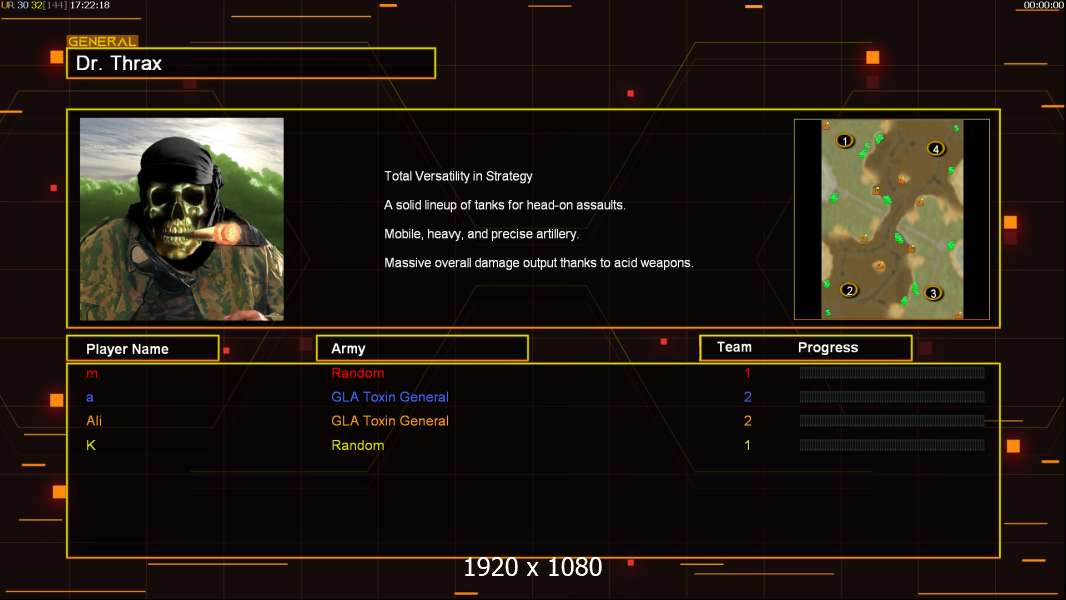Screen dimensions: 1066x600
Task: Click the blue 'GLA Toxin General' army text
Action: [x=390, y=397]
